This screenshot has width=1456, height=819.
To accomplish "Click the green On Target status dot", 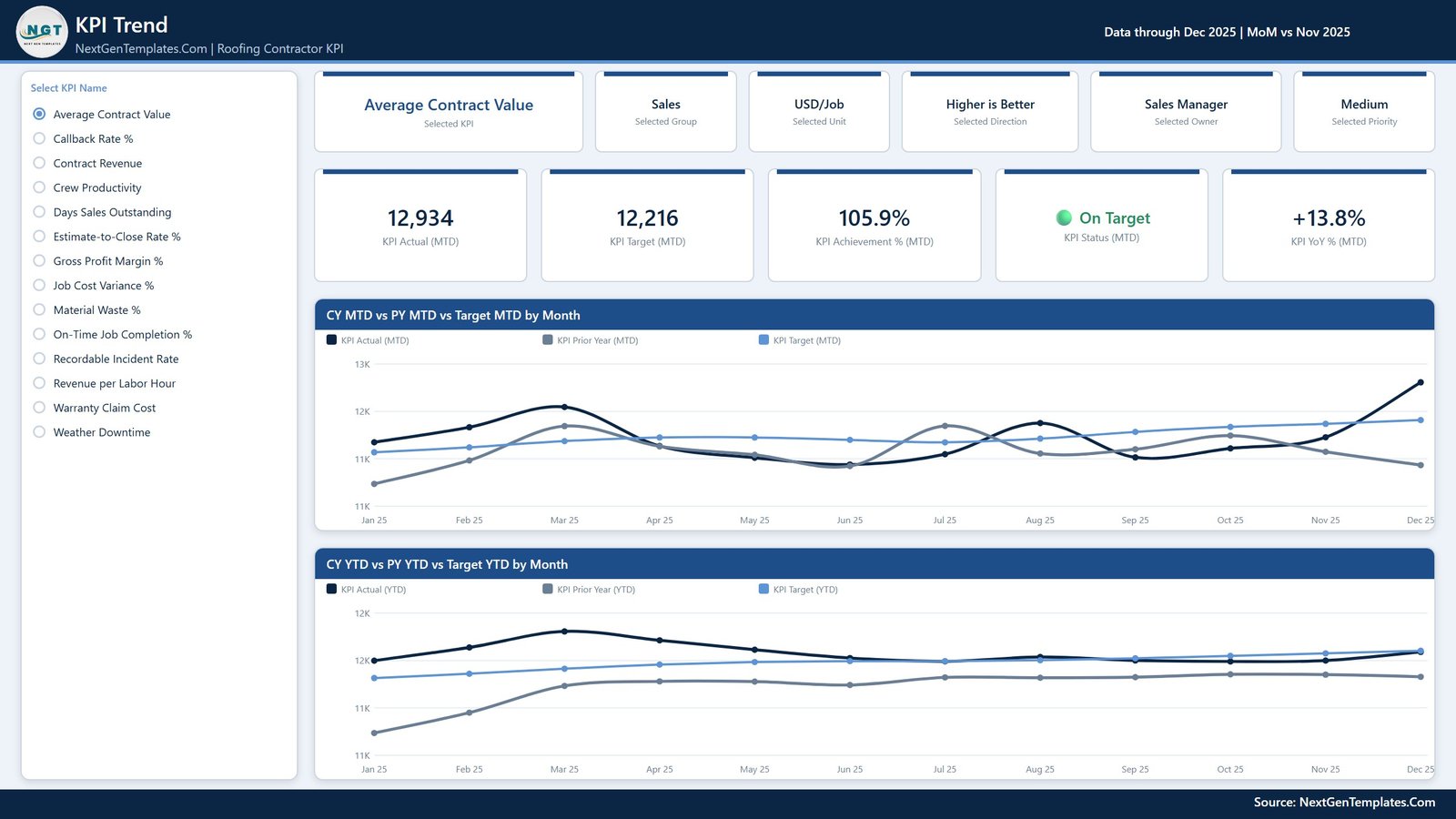I will 1064,217.
